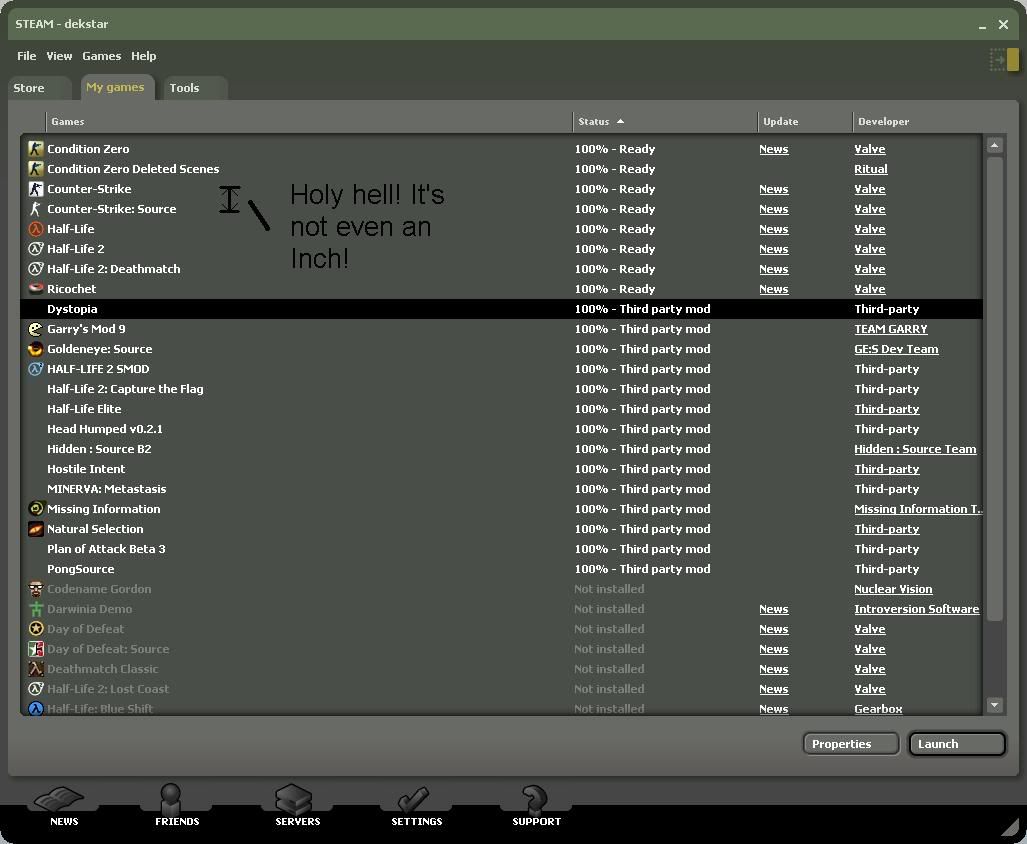Select the My games tab
Image resolution: width=1027 pixels, height=844 pixels.
[117, 87]
